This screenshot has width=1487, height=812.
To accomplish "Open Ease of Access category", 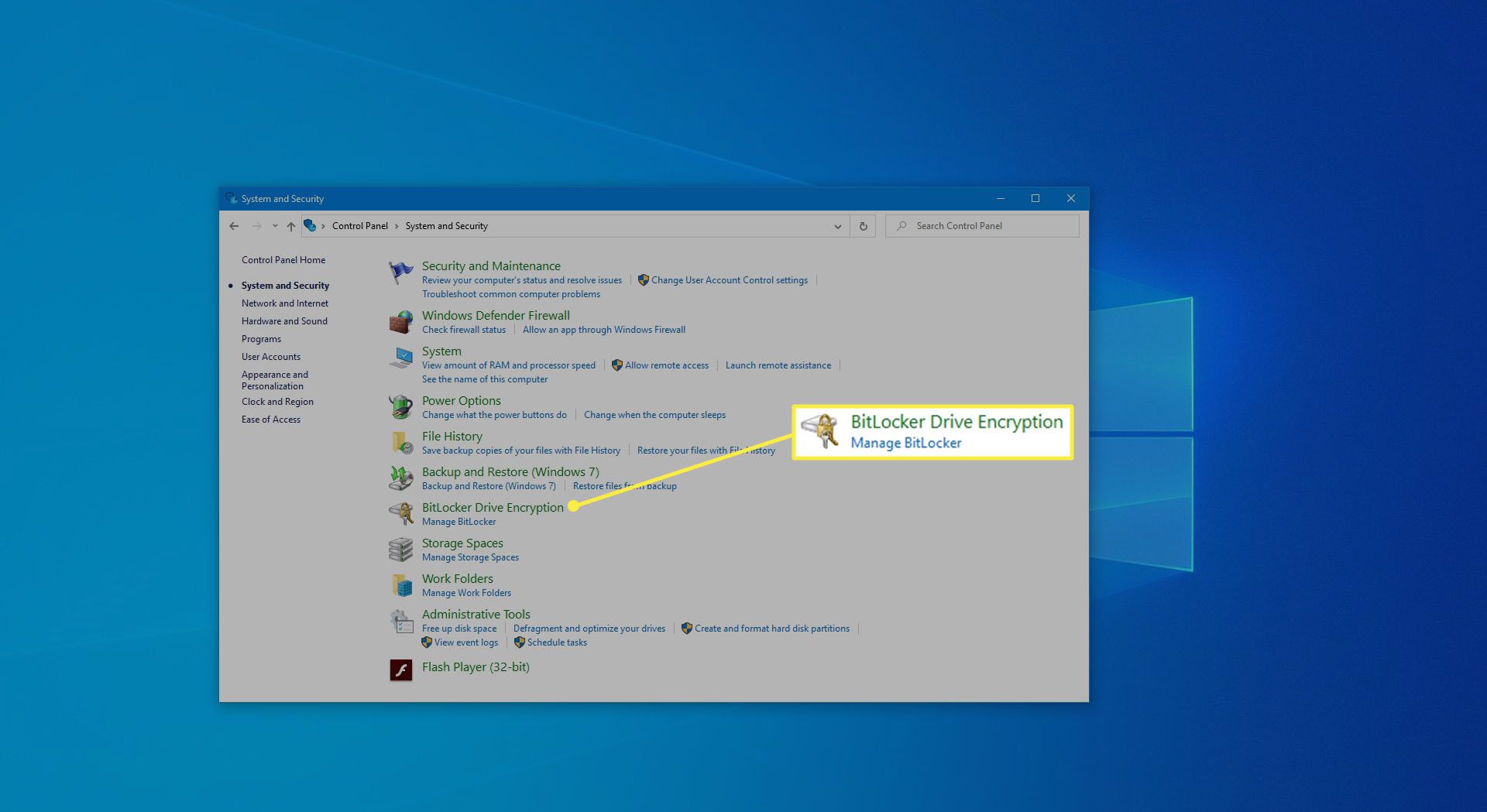I will click(271, 420).
